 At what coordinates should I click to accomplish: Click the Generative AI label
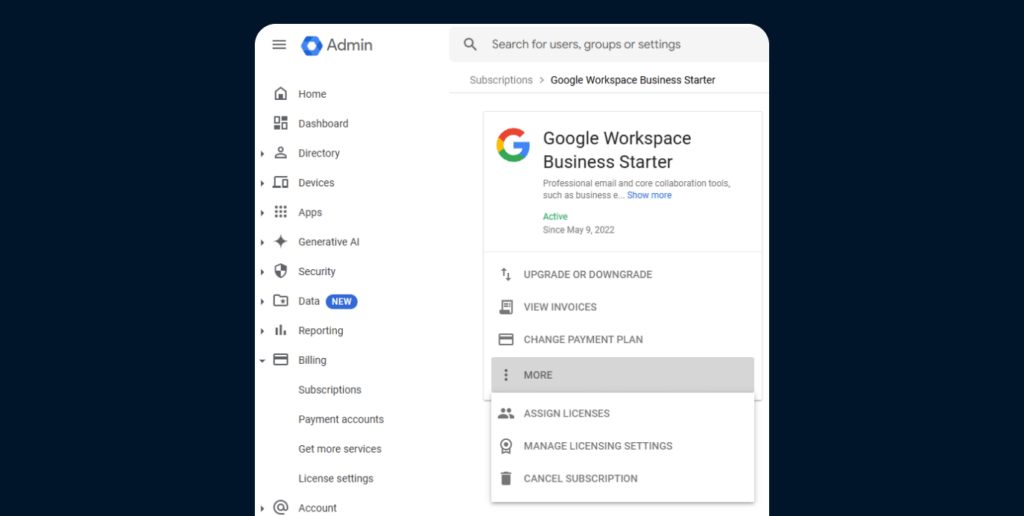point(328,242)
